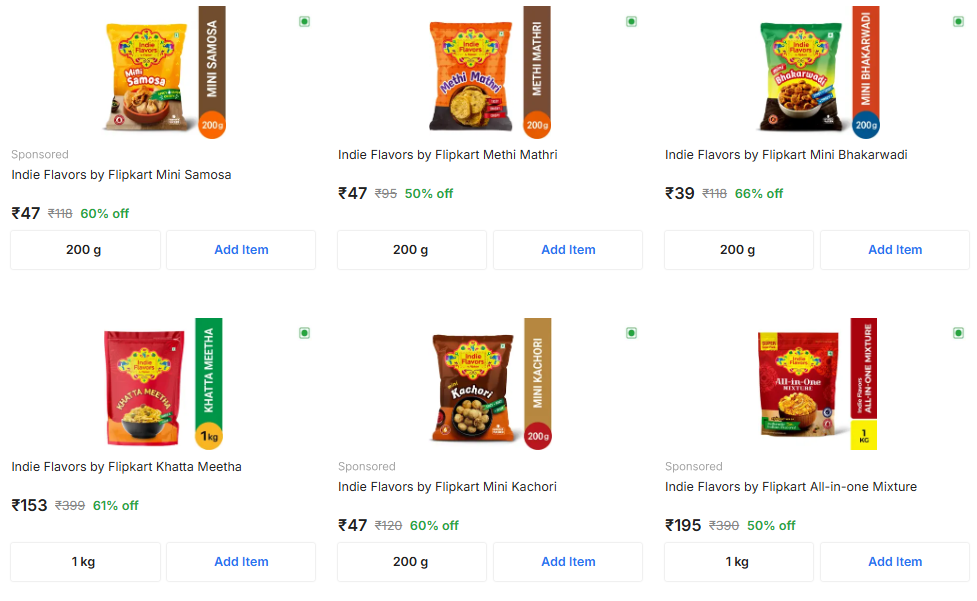The height and width of the screenshot is (601, 977).
Task: Add Mini Bhakarwadi item to cart
Action: coord(895,250)
